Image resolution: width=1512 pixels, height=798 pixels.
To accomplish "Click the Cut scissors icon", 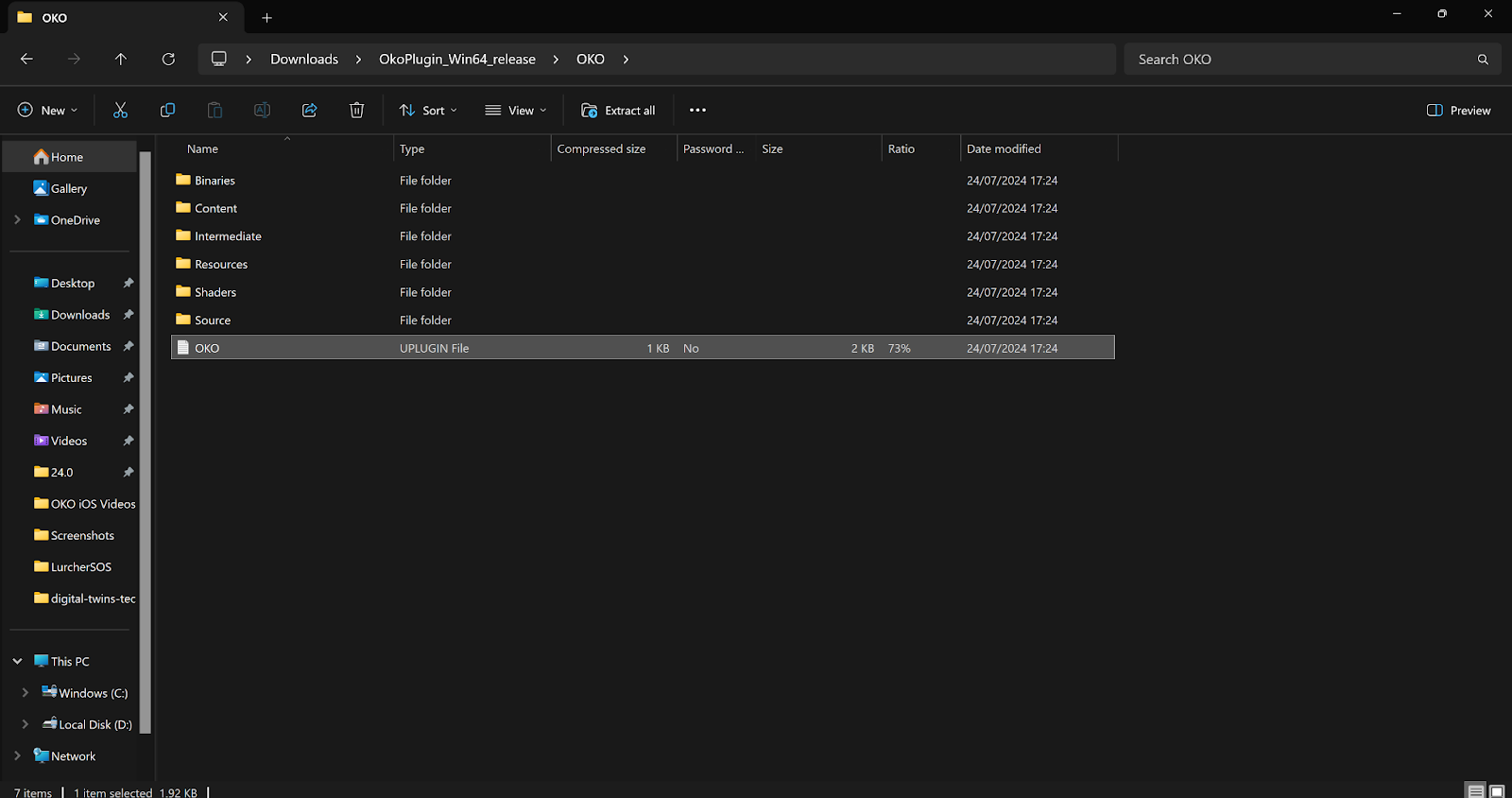I will (x=120, y=111).
